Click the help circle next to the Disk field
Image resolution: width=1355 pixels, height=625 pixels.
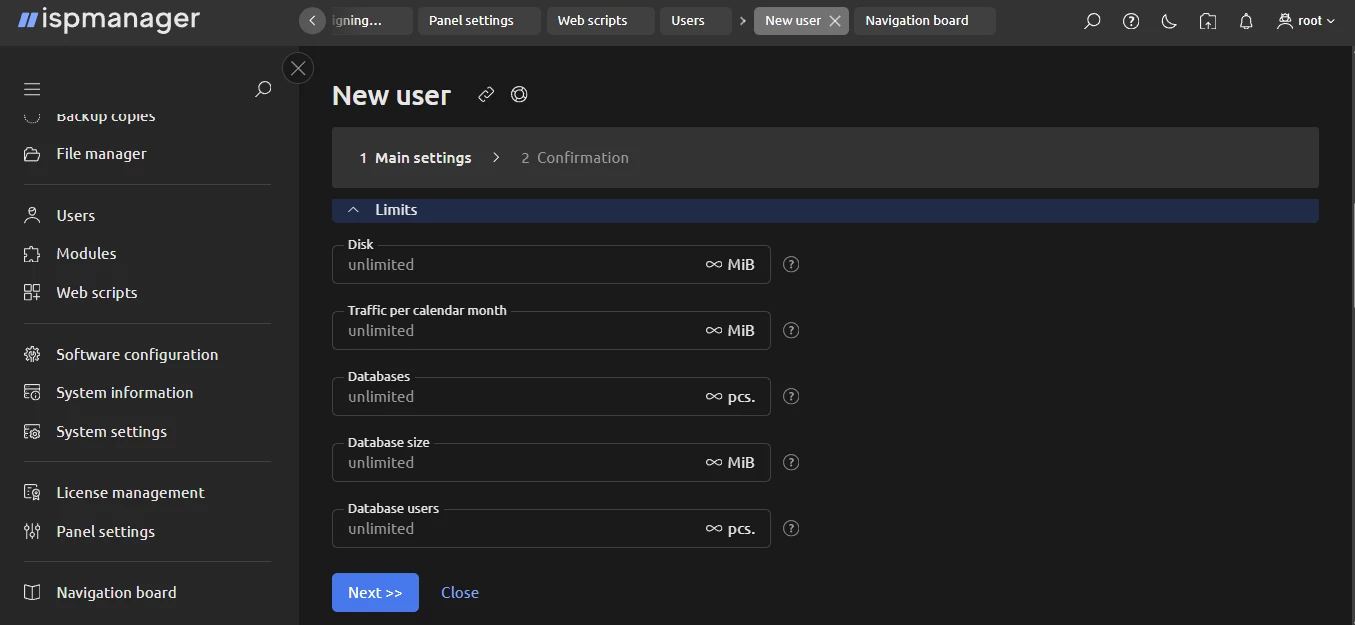click(x=790, y=264)
